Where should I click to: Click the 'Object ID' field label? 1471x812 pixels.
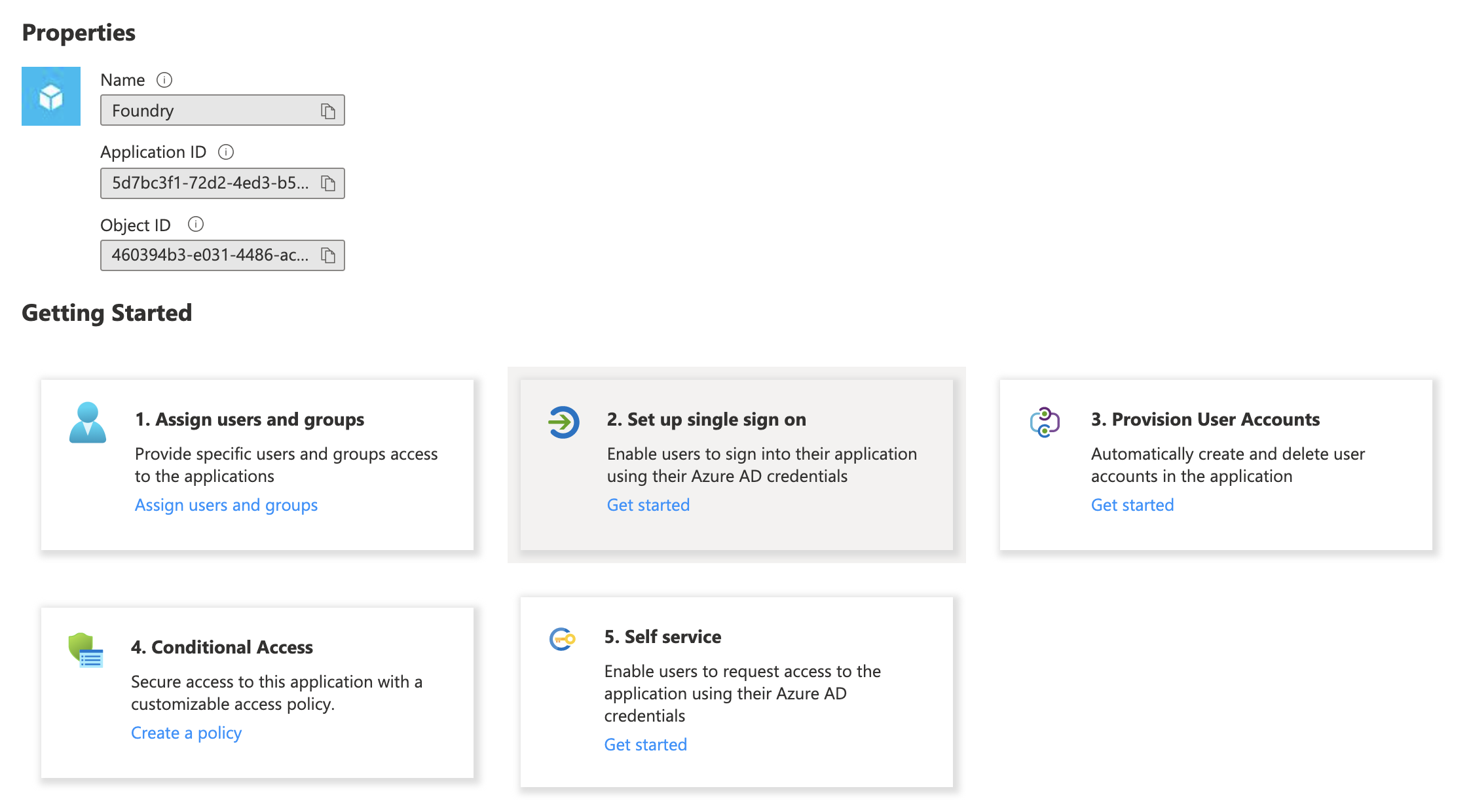click(136, 225)
